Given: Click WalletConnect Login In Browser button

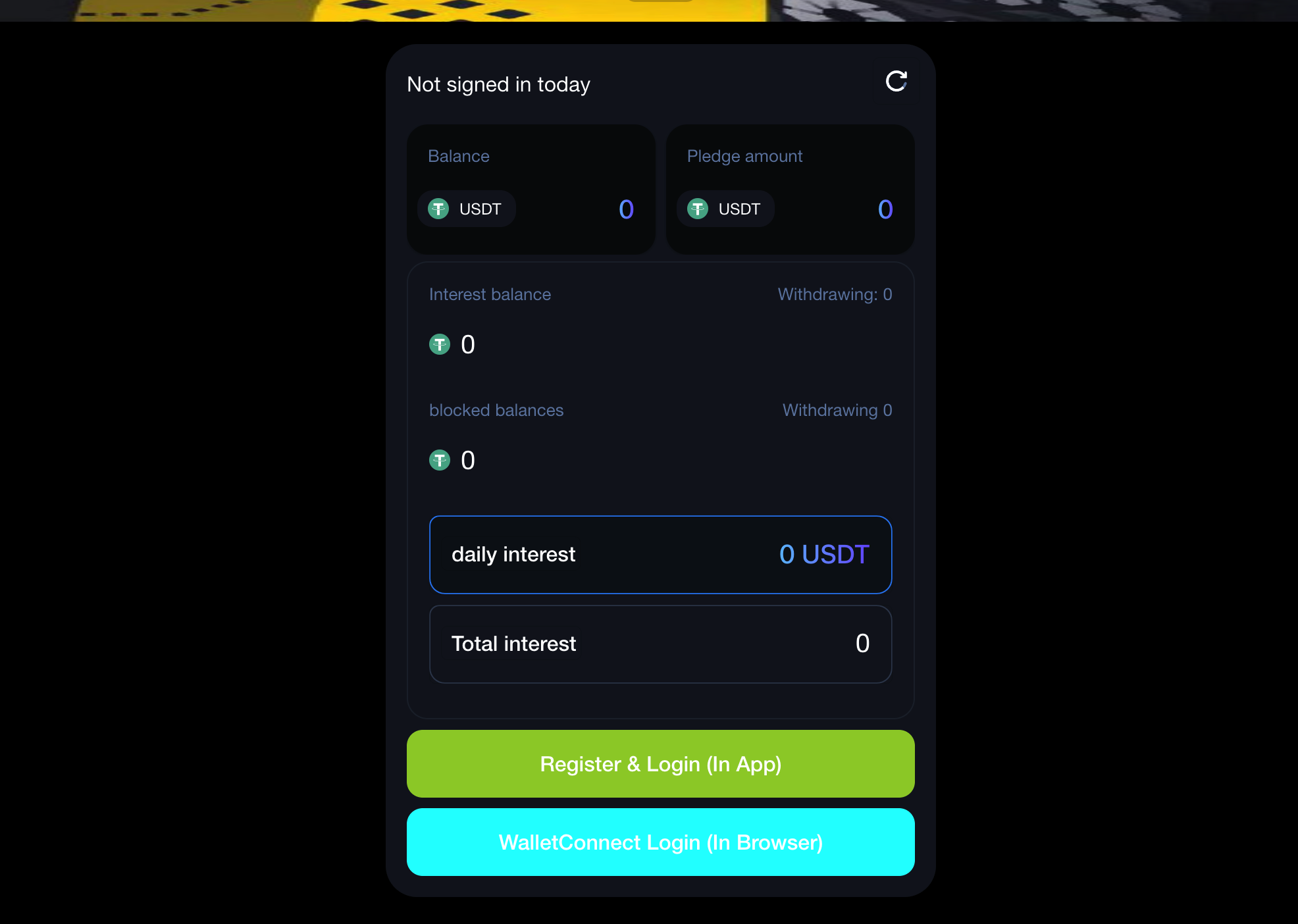Looking at the screenshot, I should click(x=660, y=841).
